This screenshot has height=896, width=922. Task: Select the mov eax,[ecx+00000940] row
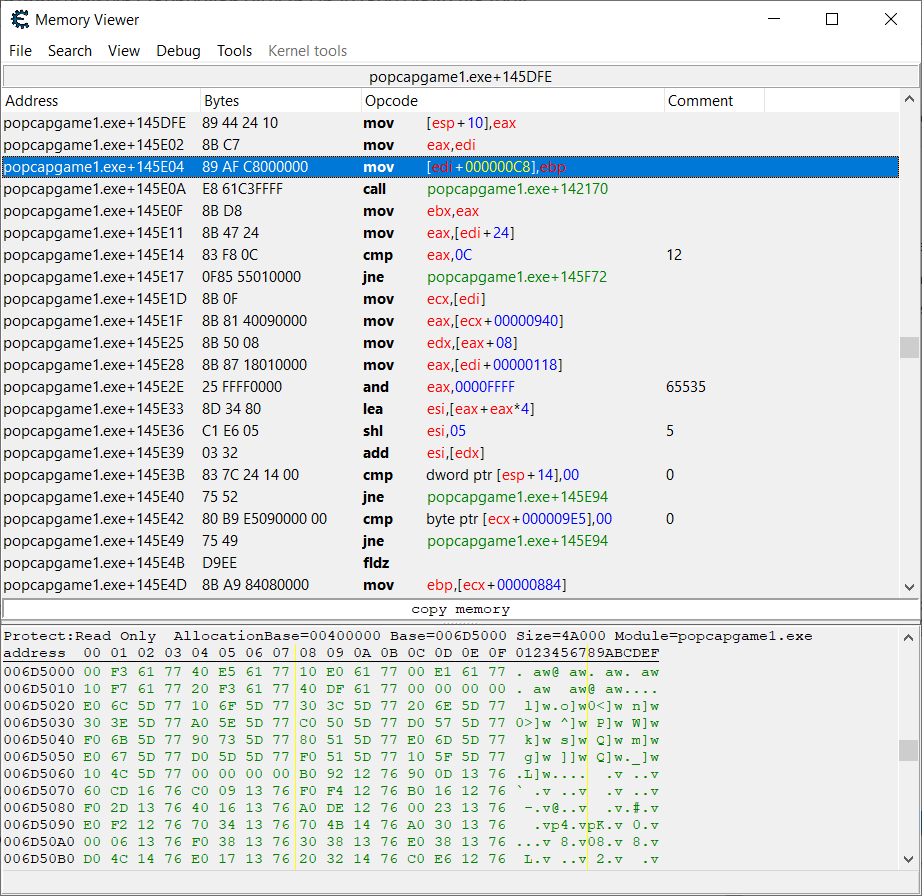pyautogui.click(x=450, y=321)
